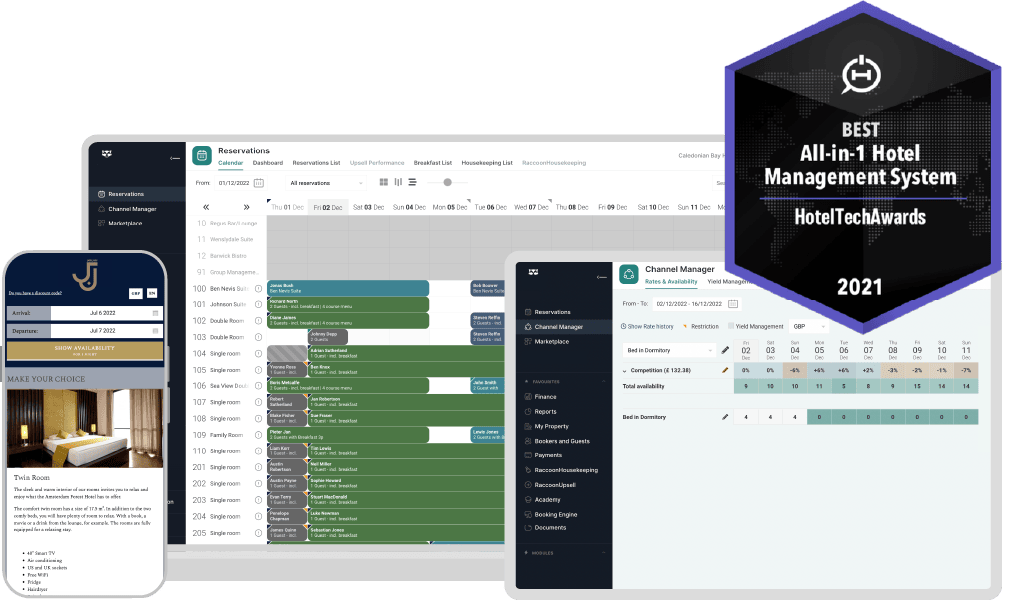Click the GBP currency button on the phone

[x=135, y=293]
